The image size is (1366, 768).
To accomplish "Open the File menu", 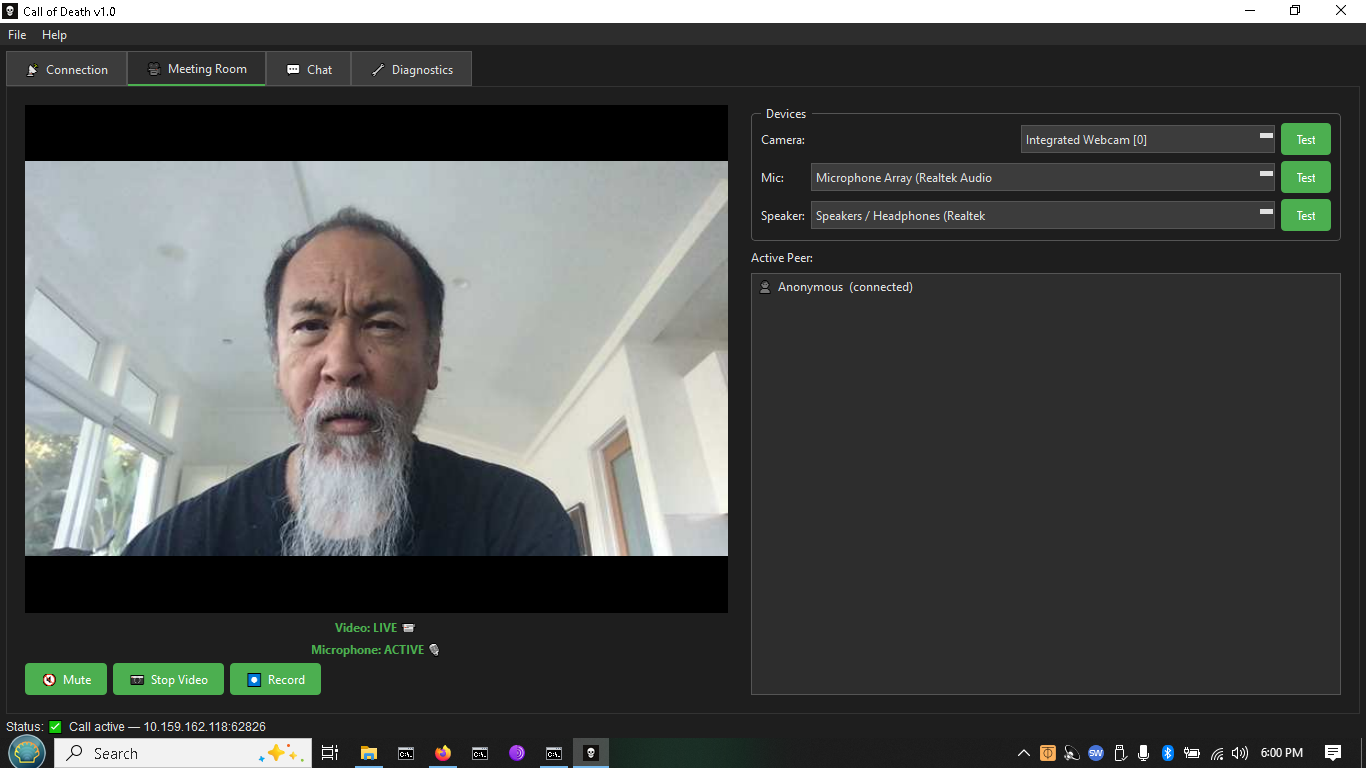I will (17, 35).
